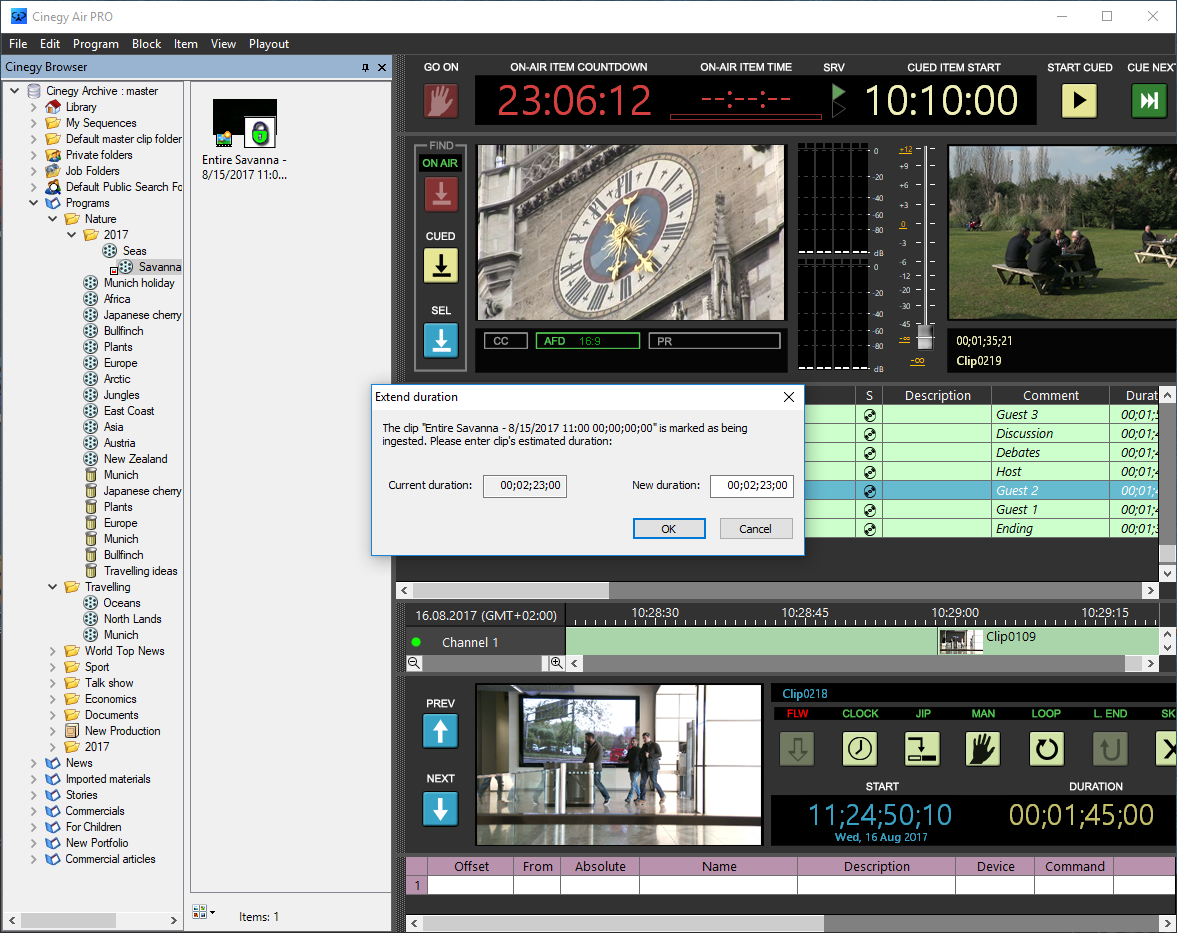Screen dimensions: 1177x933
Task: Zoom in the timeline with magnifier plus
Action: click(x=556, y=663)
